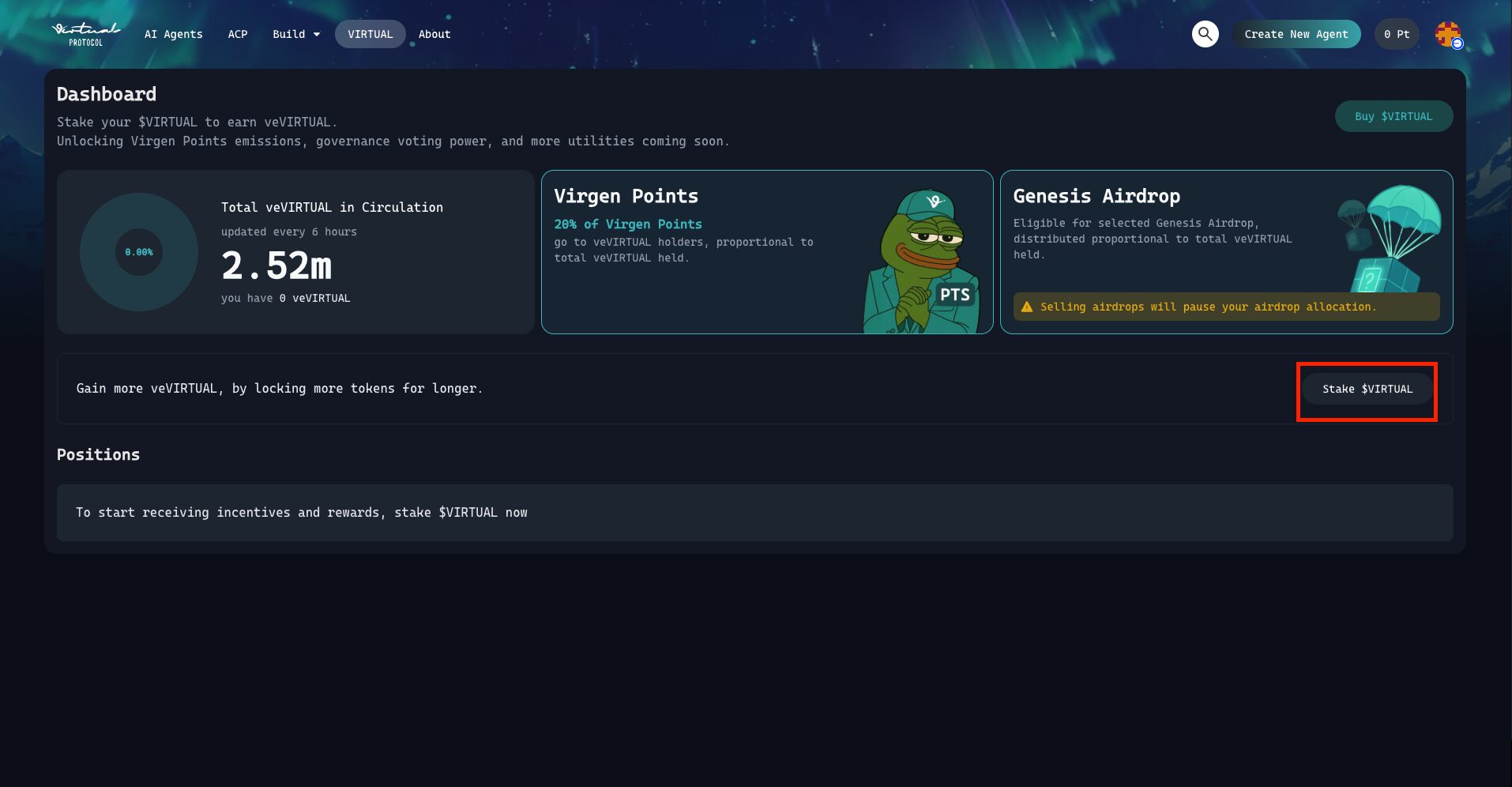1512x787 pixels.
Task: Open the ACP menu item
Action: tap(238, 34)
